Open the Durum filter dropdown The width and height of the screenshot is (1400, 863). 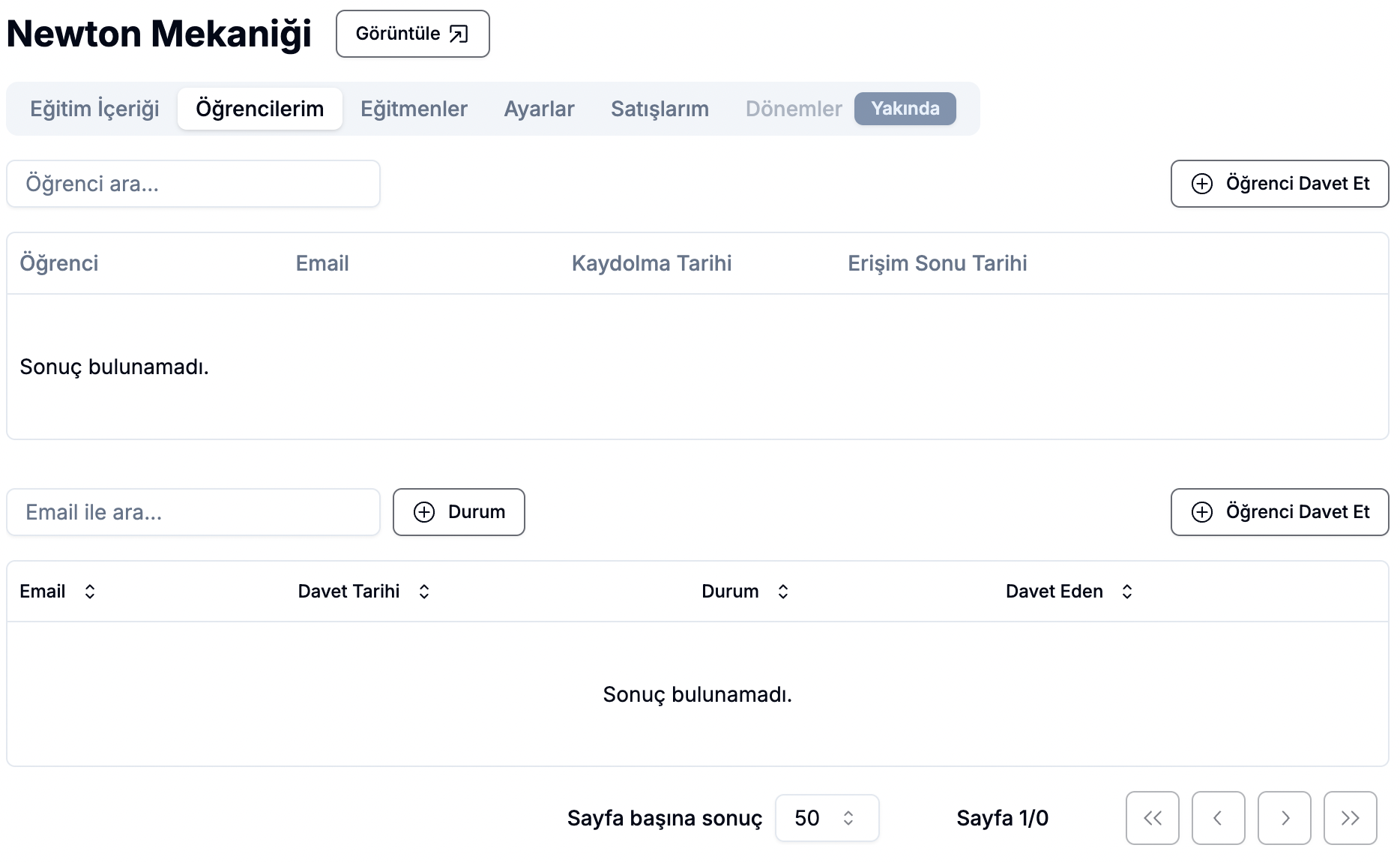(x=459, y=512)
